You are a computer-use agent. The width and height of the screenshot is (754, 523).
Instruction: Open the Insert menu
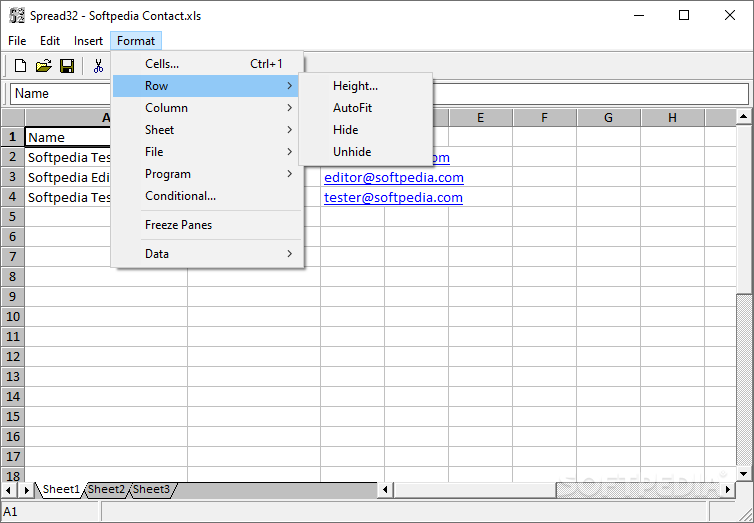[x=88, y=41]
